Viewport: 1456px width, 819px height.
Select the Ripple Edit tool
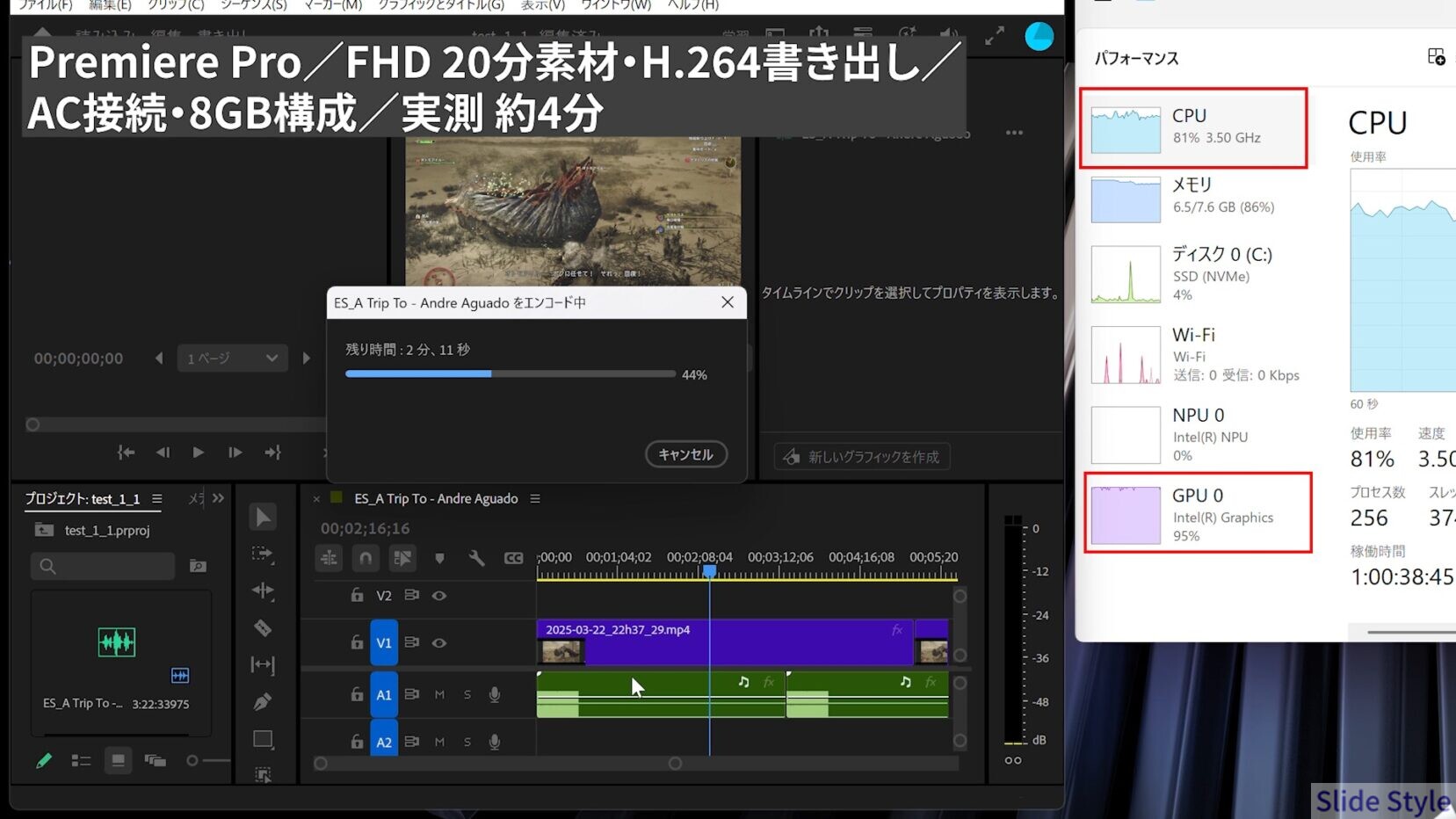pos(263,591)
